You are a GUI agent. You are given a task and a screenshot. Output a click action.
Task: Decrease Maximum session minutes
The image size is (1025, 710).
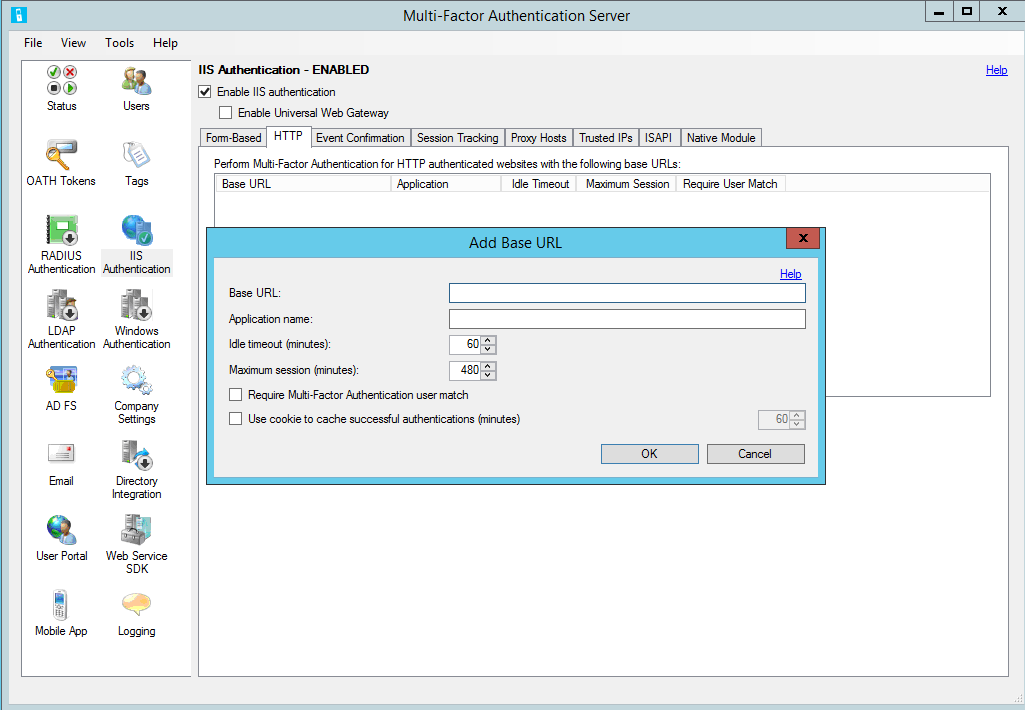click(488, 375)
